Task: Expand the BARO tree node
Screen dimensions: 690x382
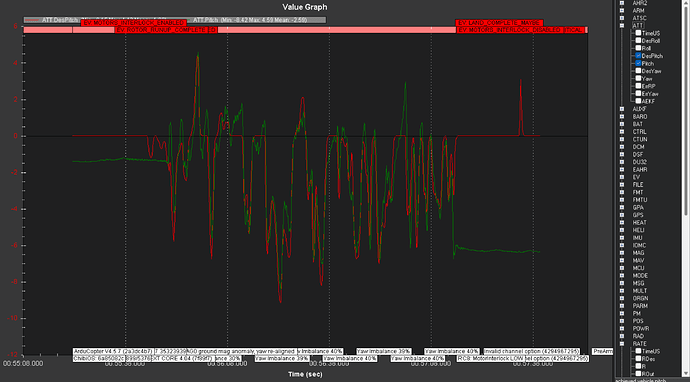Action: tap(622, 116)
